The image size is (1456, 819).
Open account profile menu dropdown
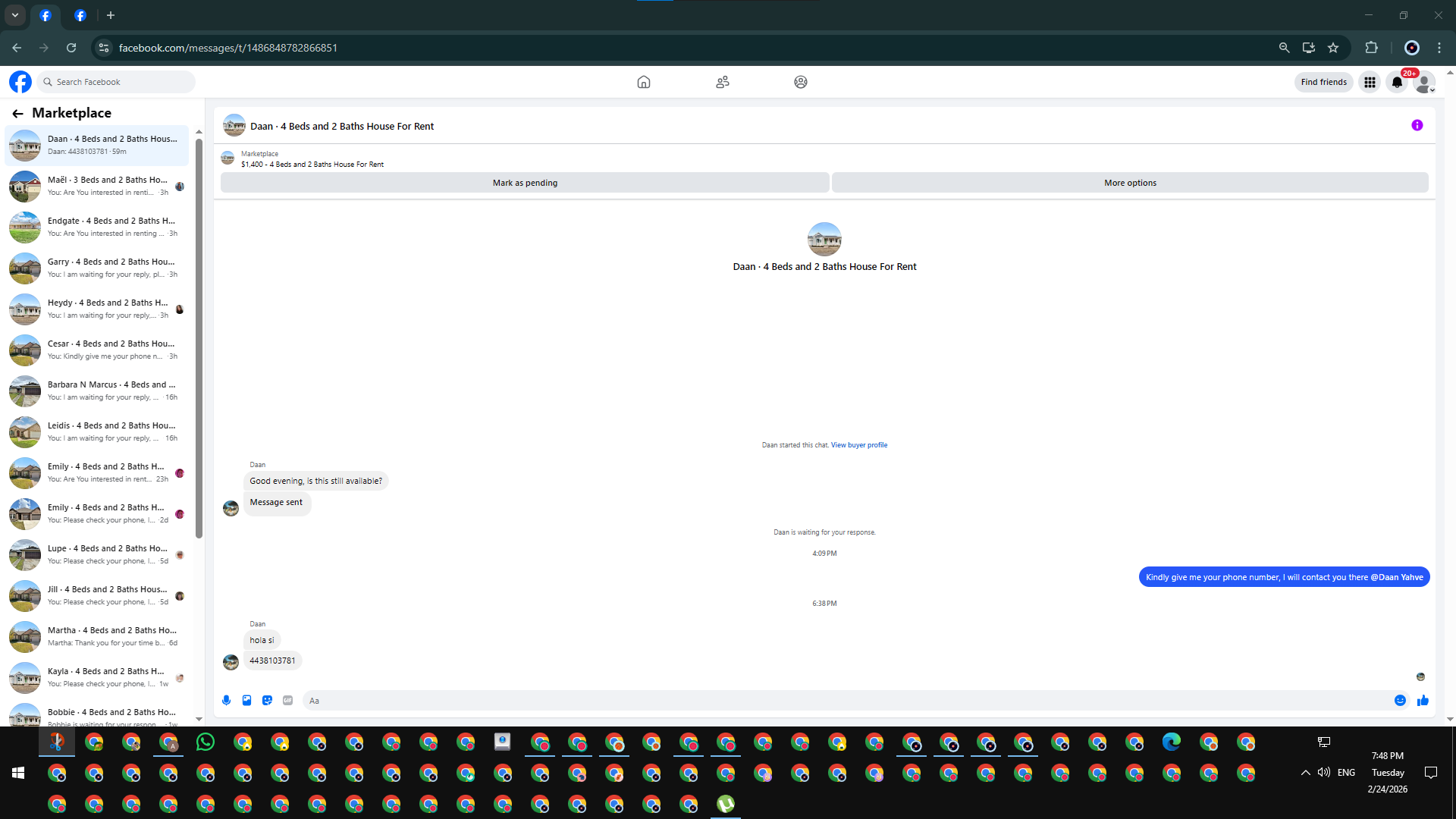1425,82
